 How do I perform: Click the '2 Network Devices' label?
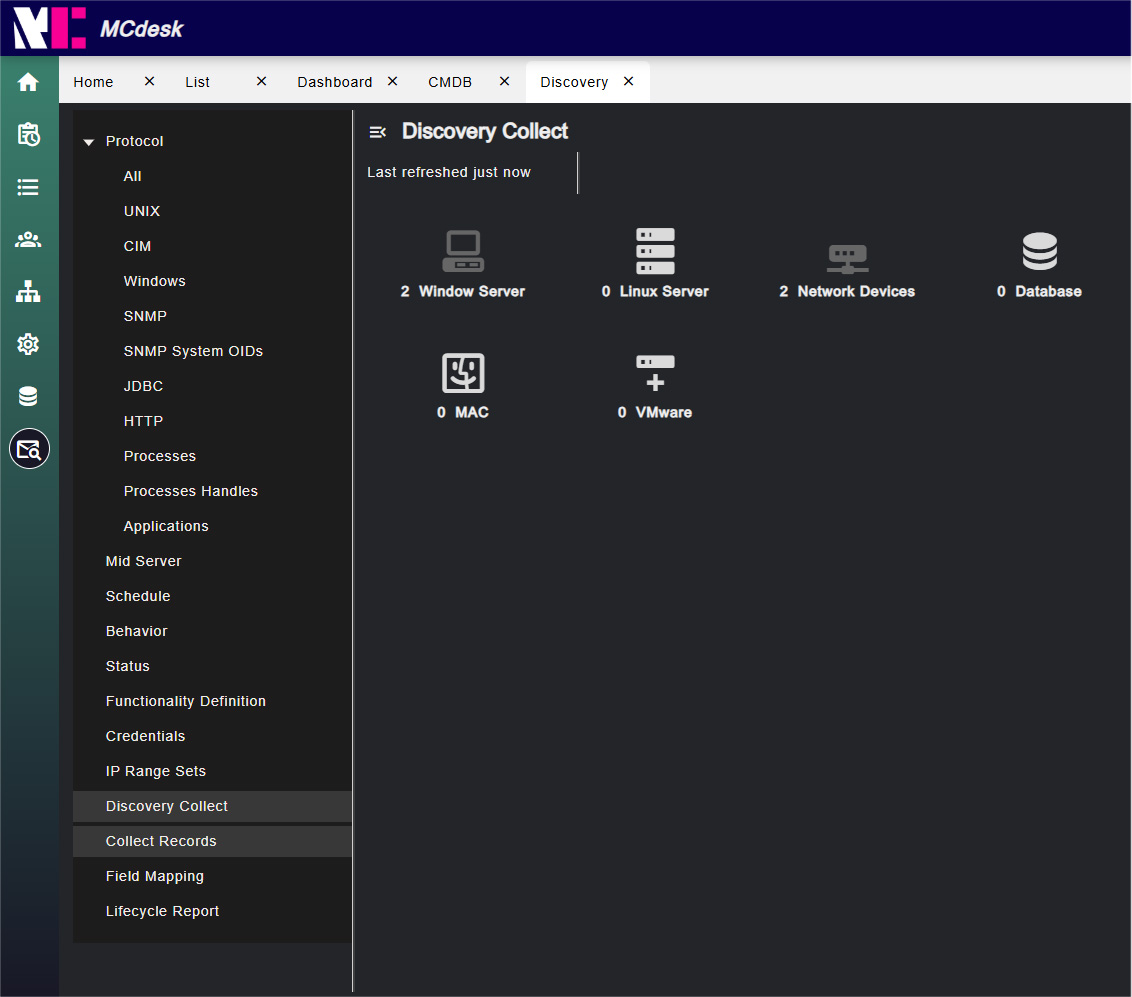847,292
